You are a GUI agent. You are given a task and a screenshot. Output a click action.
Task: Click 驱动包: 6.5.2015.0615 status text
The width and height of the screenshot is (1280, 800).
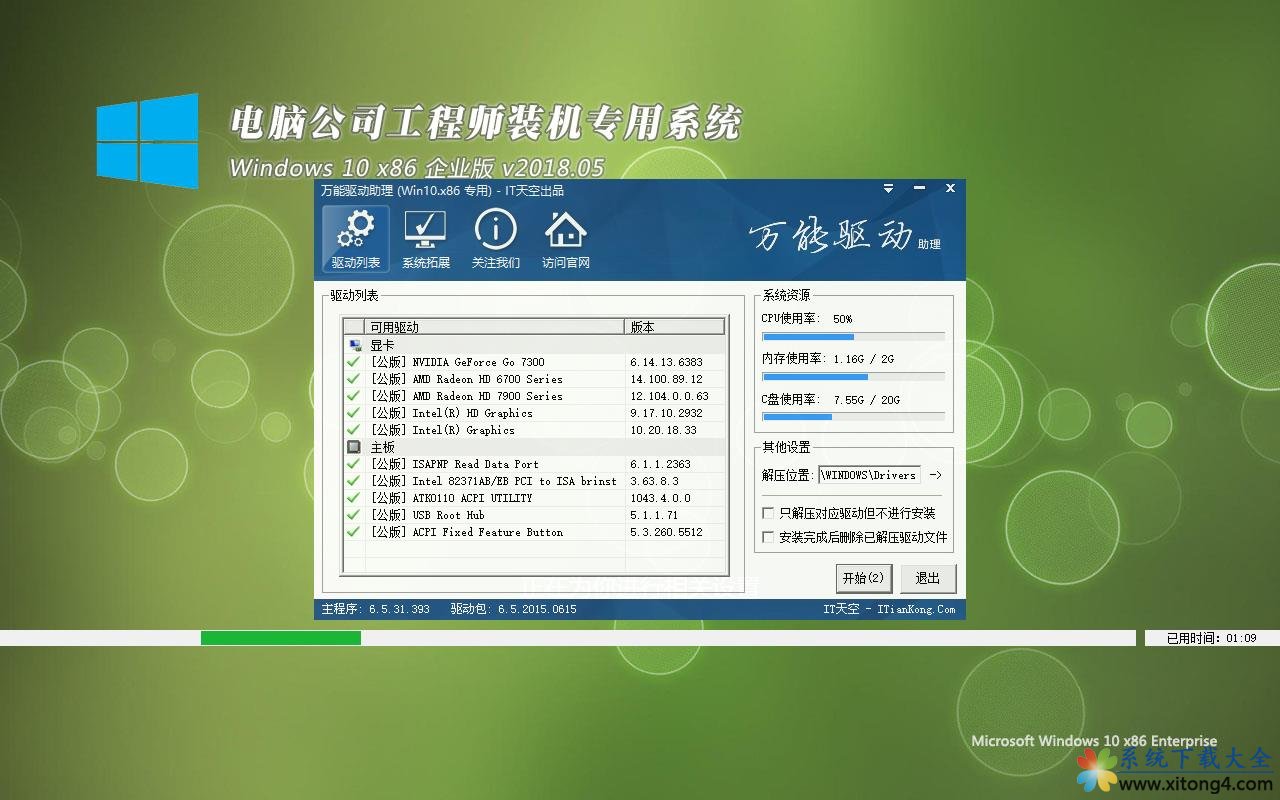pyautogui.click(x=513, y=609)
